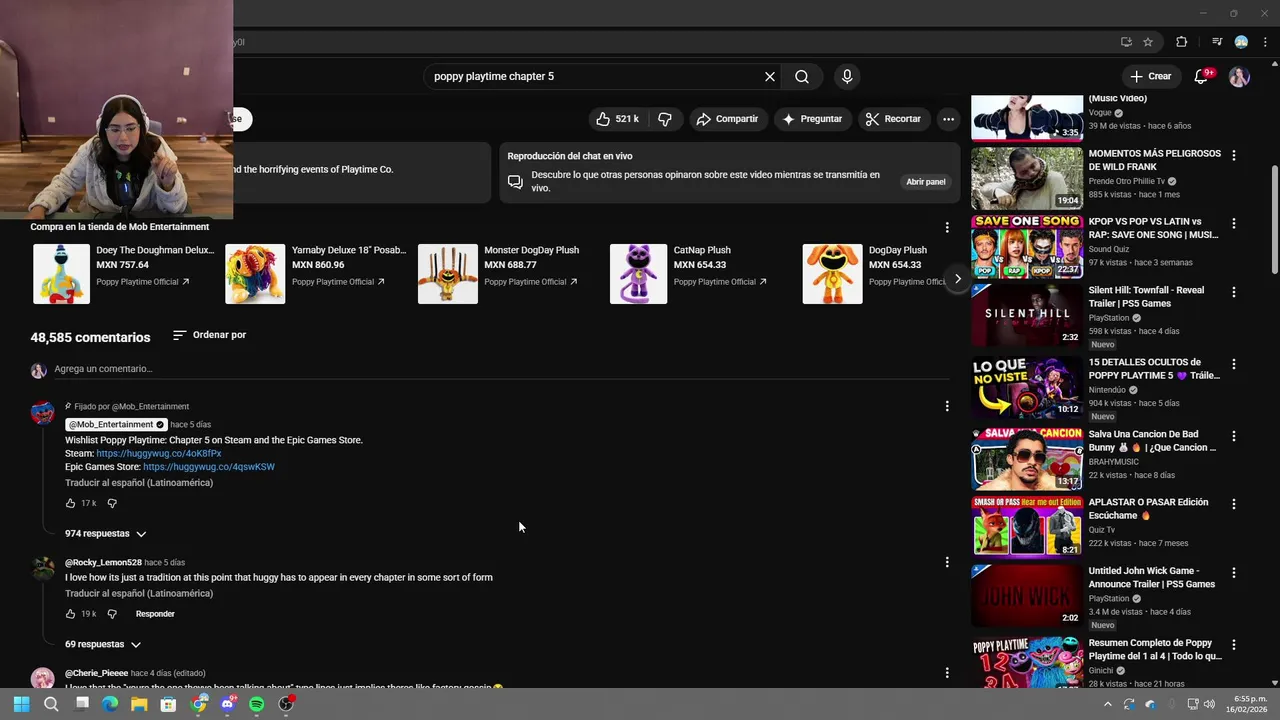The width and height of the screenshot is (1280, 720).
Task: Open options menu for the Mob Entertainment store shelf
Action: pos(947,227)
